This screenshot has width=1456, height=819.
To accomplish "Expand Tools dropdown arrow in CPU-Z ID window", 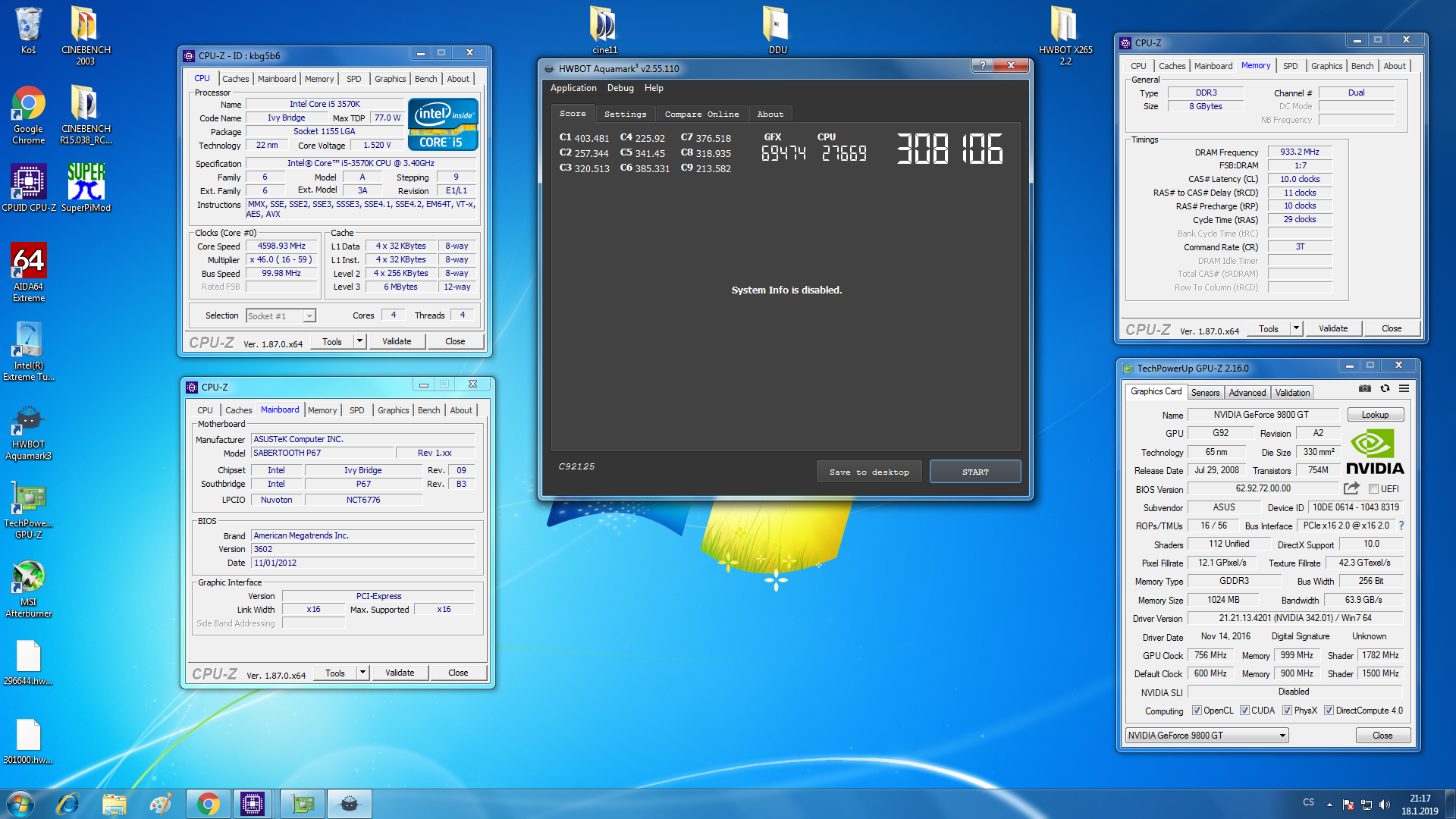I will pos(359,341).
